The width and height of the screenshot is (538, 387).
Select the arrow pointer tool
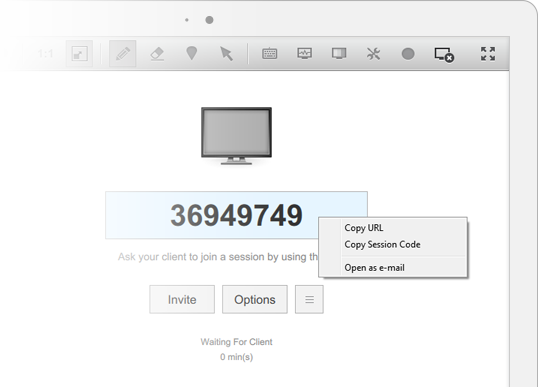[x=226, y=54]
